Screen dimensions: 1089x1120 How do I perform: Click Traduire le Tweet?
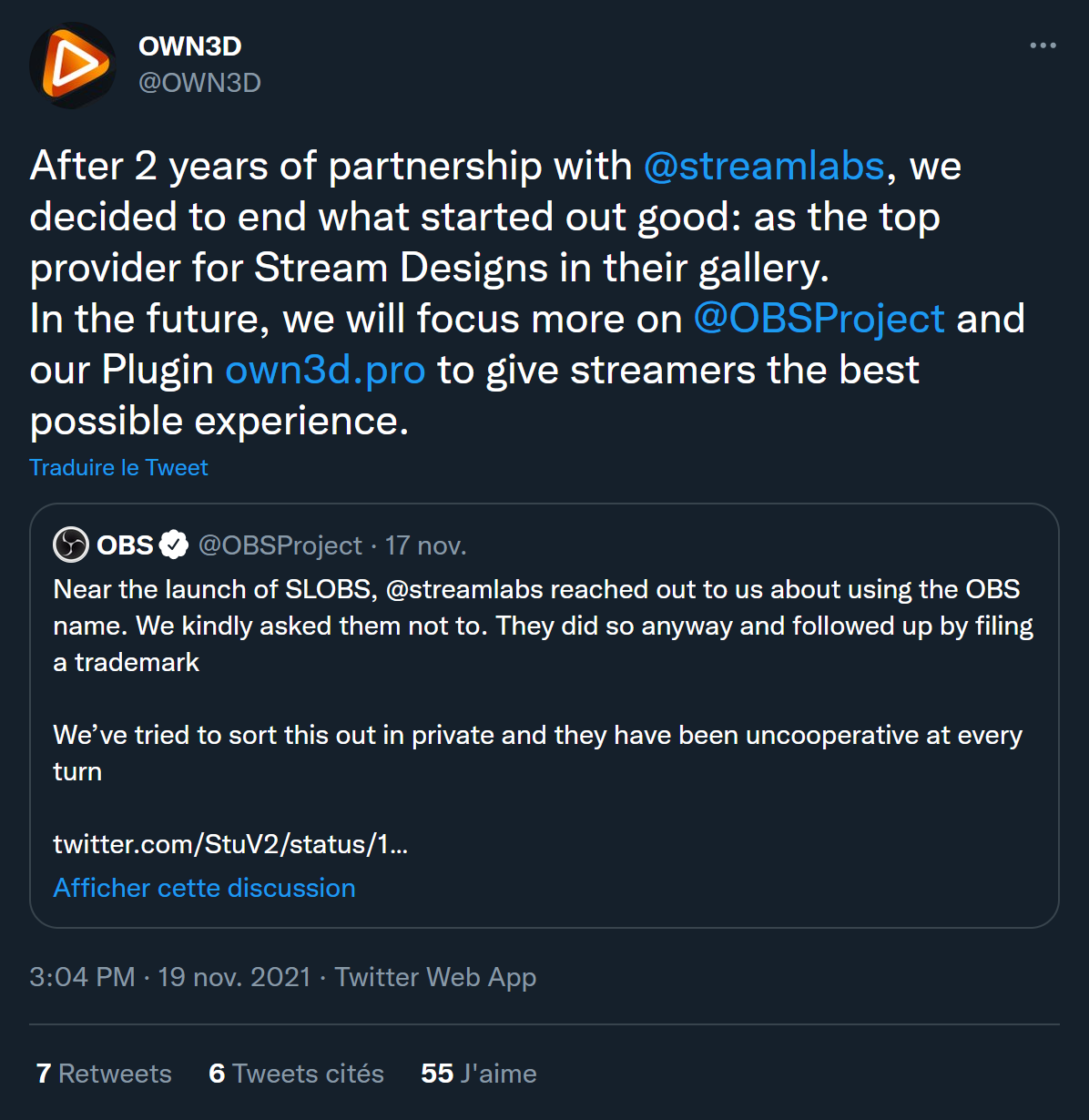coord(118,467)
